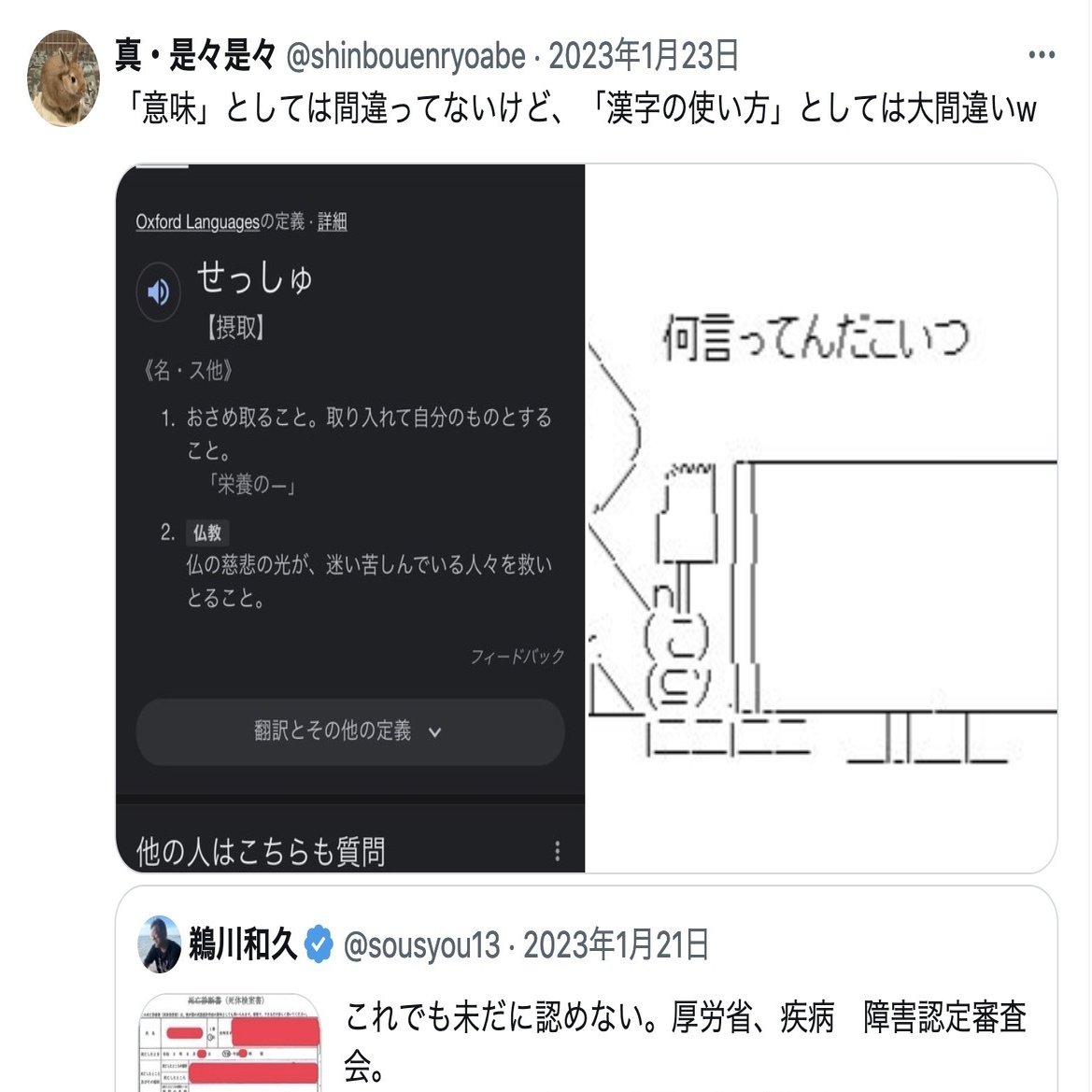Click the 2023年1月21日 quoted tweet date
The image size is (1092, 1092).
coord(617,945)
